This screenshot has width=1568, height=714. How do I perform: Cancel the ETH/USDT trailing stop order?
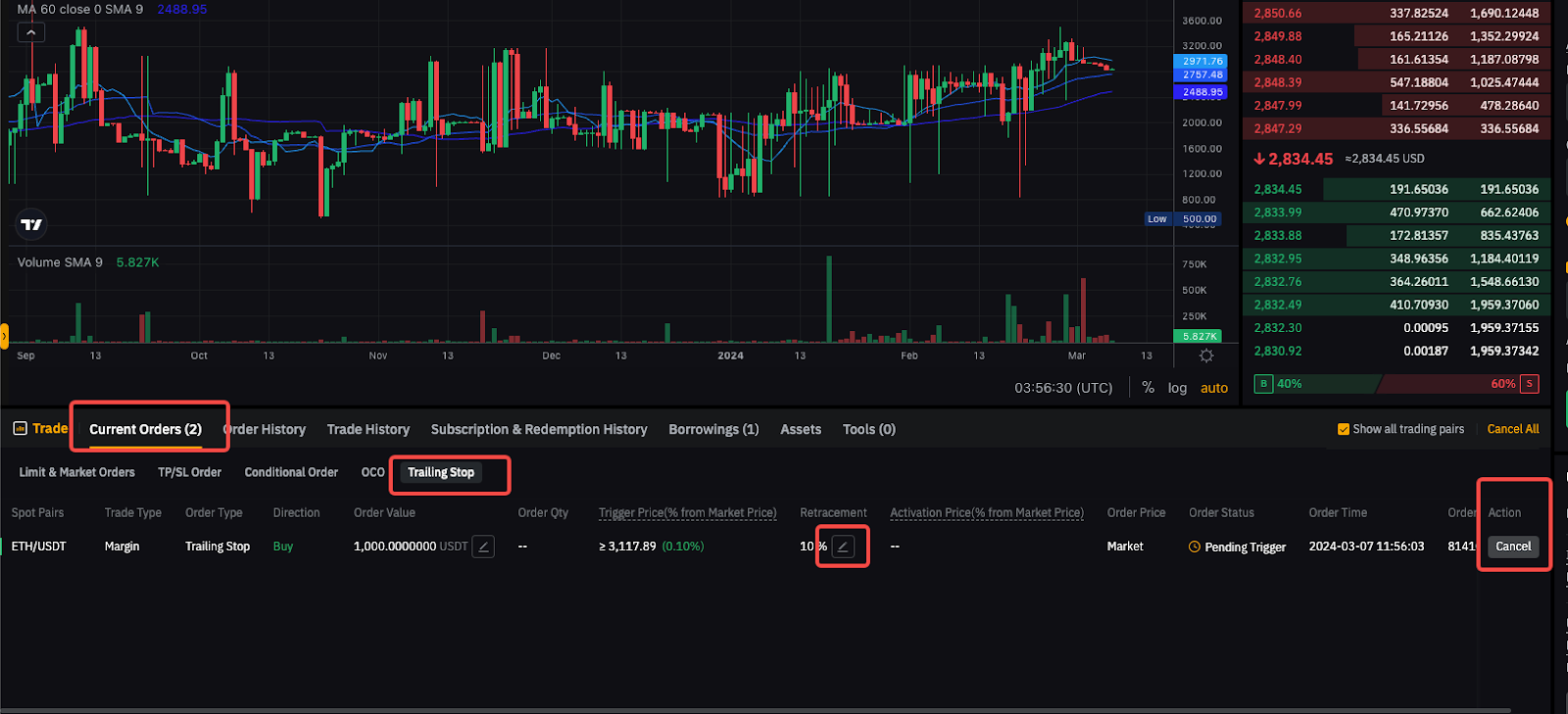coord(1512,547)
